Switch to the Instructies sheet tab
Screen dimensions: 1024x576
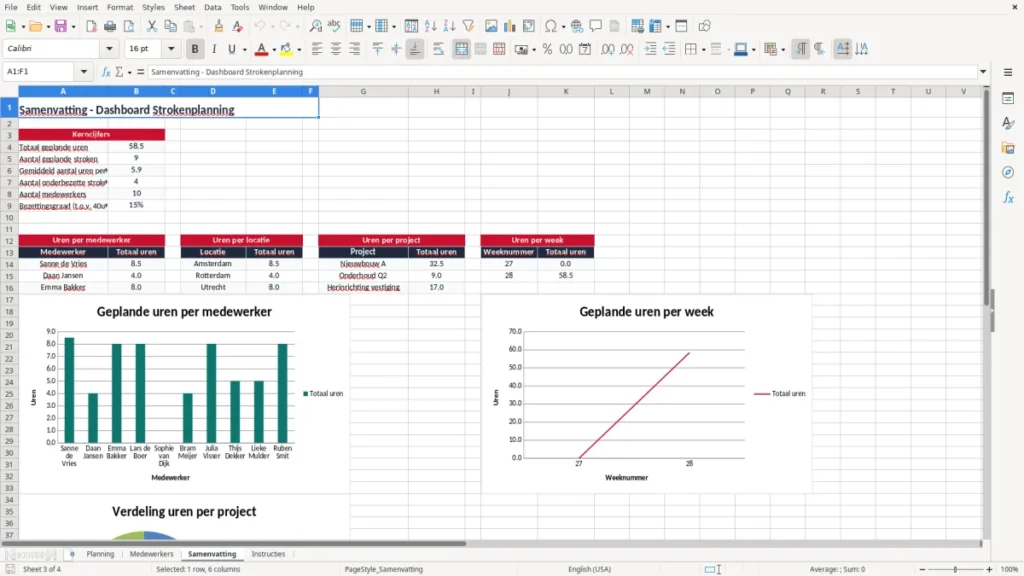coord(268,554)
